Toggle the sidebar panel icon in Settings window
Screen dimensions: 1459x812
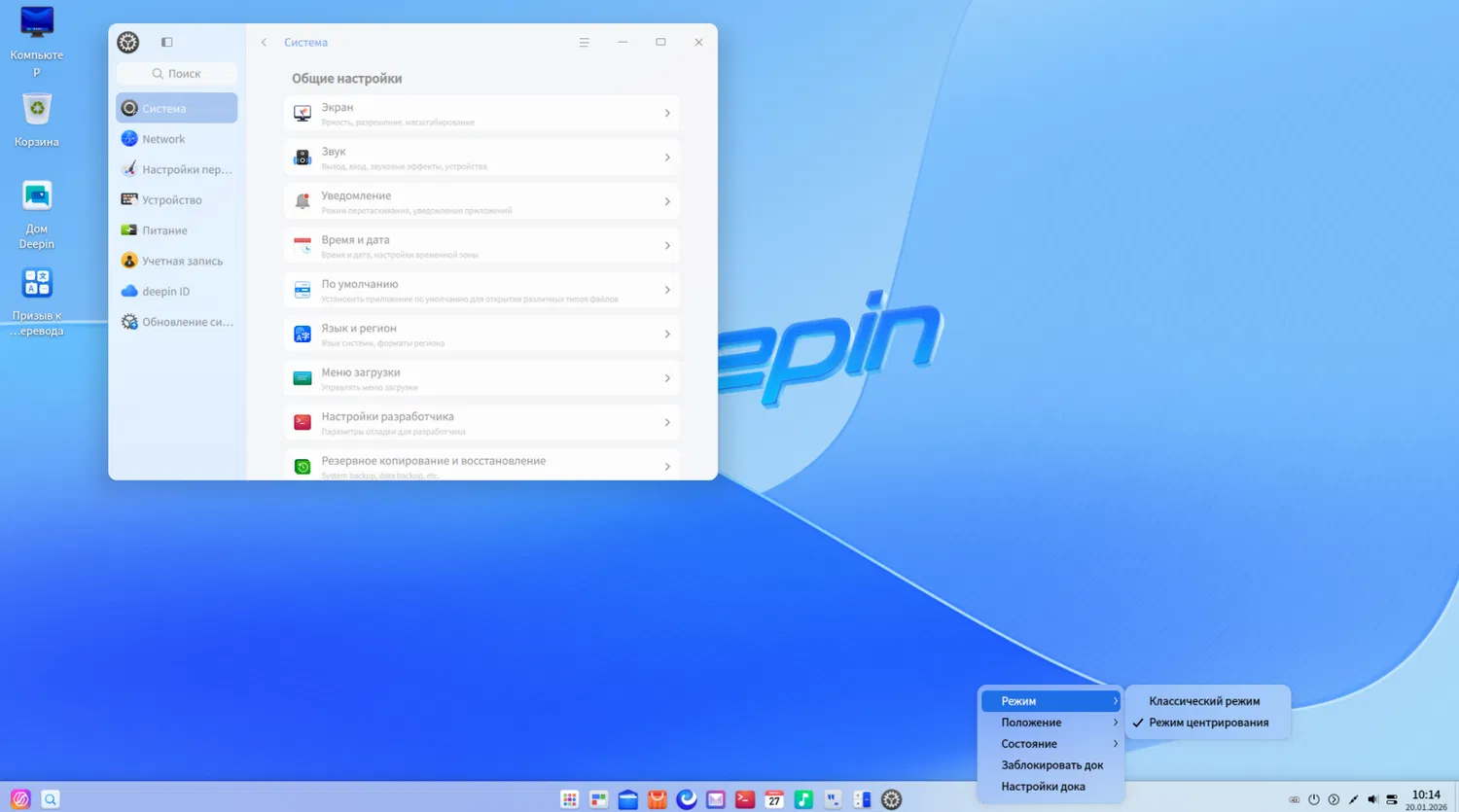click(x=166, y=42)
